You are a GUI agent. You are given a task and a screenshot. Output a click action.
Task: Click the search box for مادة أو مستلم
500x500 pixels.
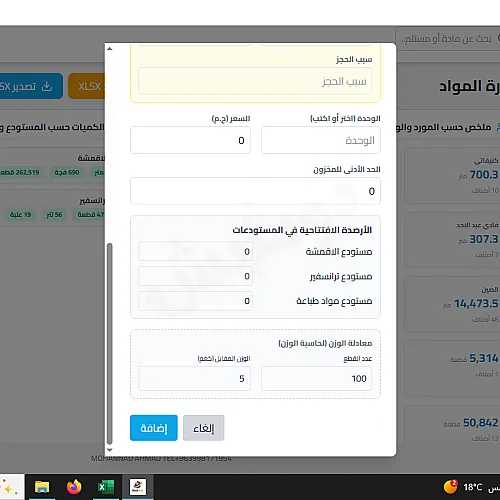(x=448, y=39)
